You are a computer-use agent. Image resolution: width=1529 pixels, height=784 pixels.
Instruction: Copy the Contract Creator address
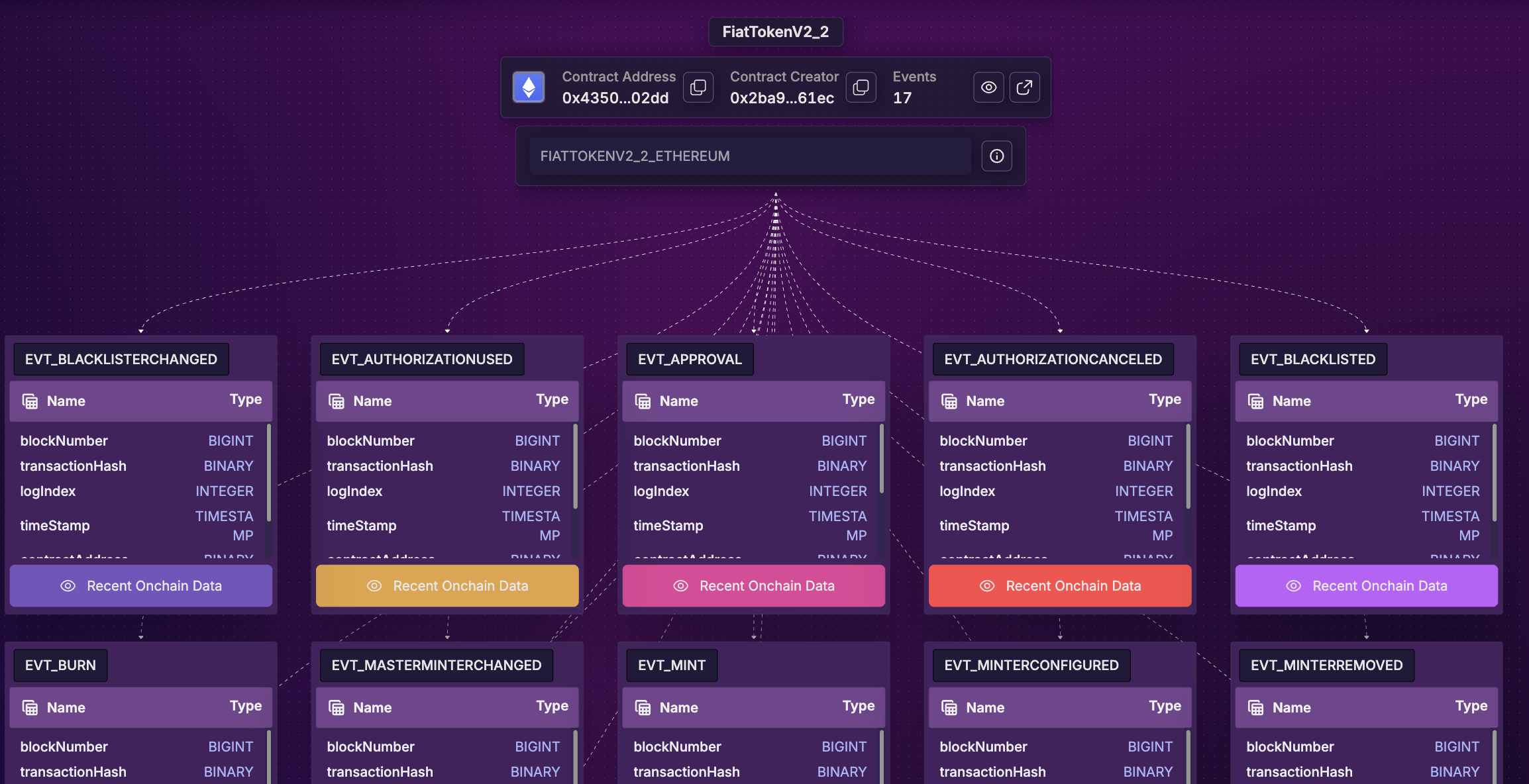pos(861,87)
